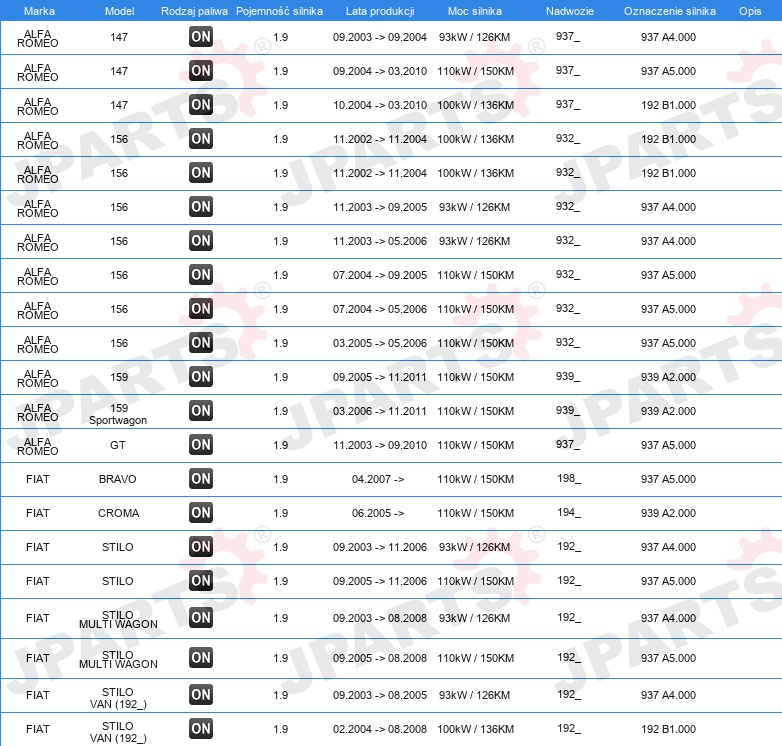This screenshot has width=782, height=746.
Task: Click production date 04.2007 ->
Action: click(378, 479)
